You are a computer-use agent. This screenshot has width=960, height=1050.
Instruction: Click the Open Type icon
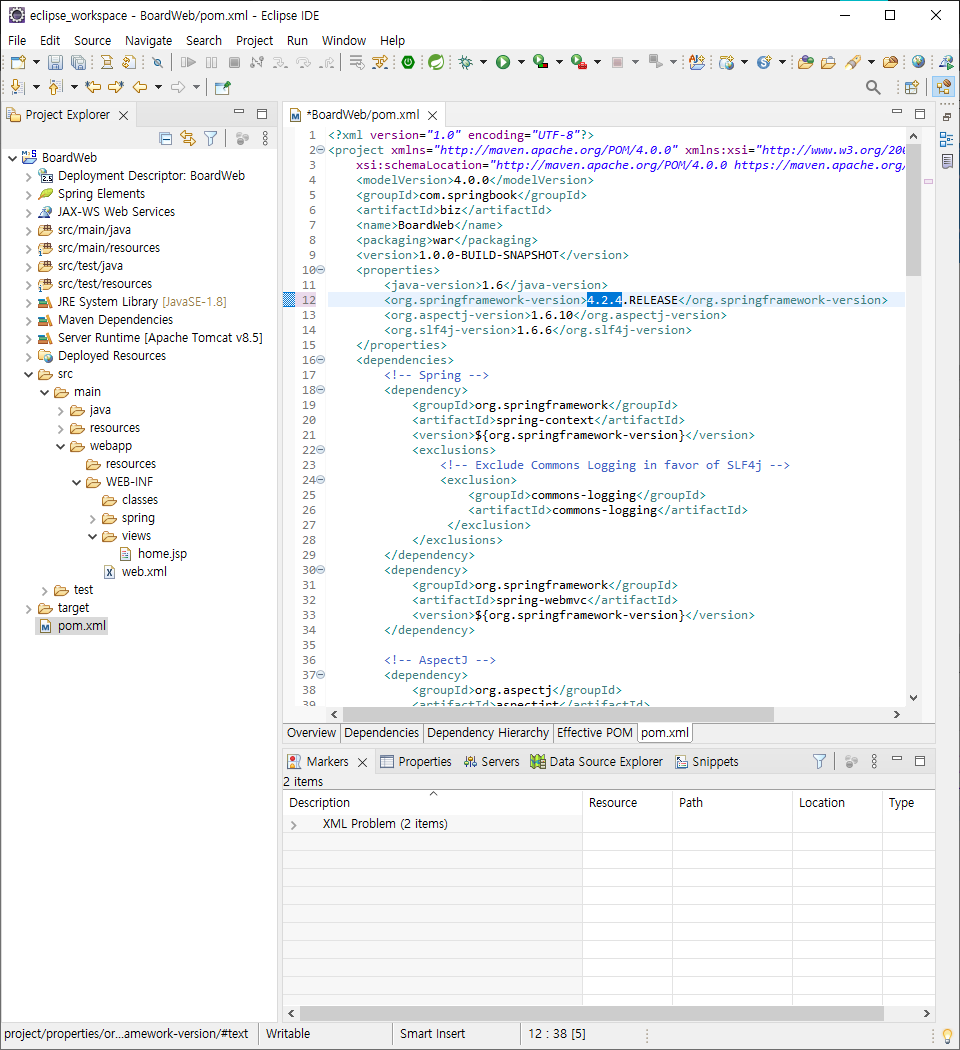pyautogui.click(x=805, y=62)
